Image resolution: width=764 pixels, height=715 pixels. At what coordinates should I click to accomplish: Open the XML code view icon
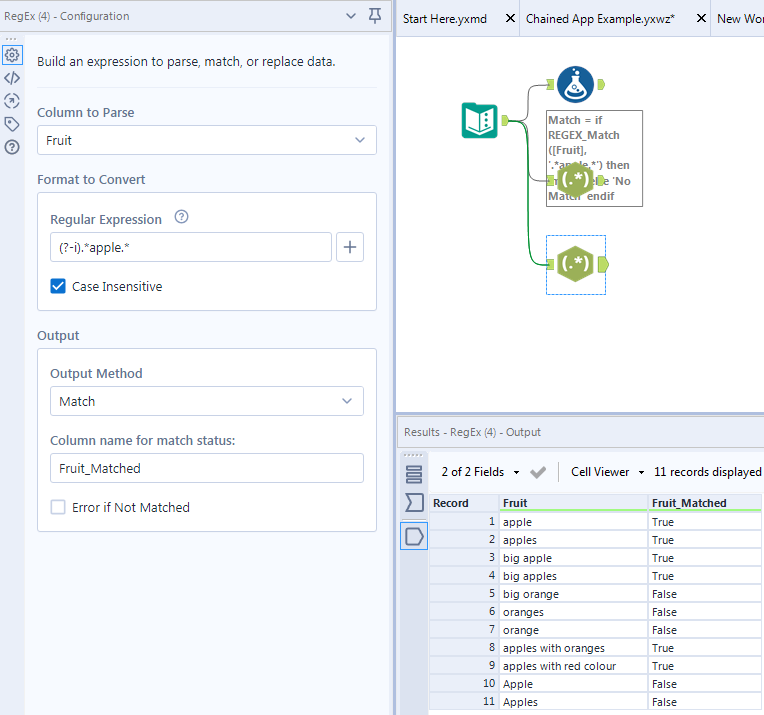click(12, 78)
